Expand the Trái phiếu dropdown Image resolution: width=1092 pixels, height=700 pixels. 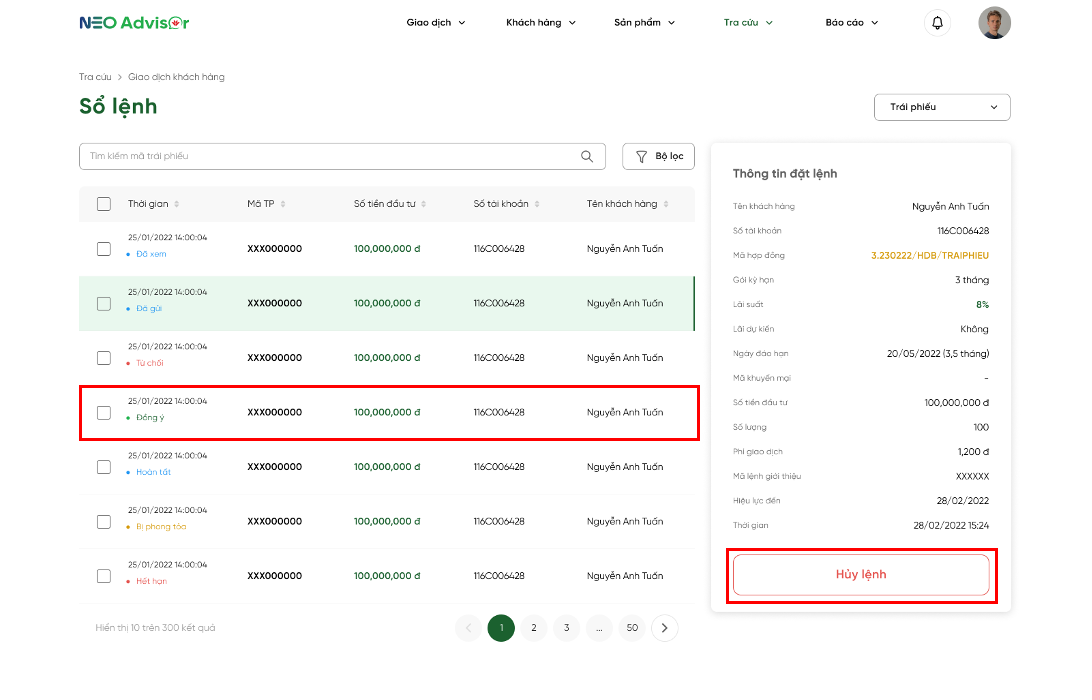pos(942,107)
